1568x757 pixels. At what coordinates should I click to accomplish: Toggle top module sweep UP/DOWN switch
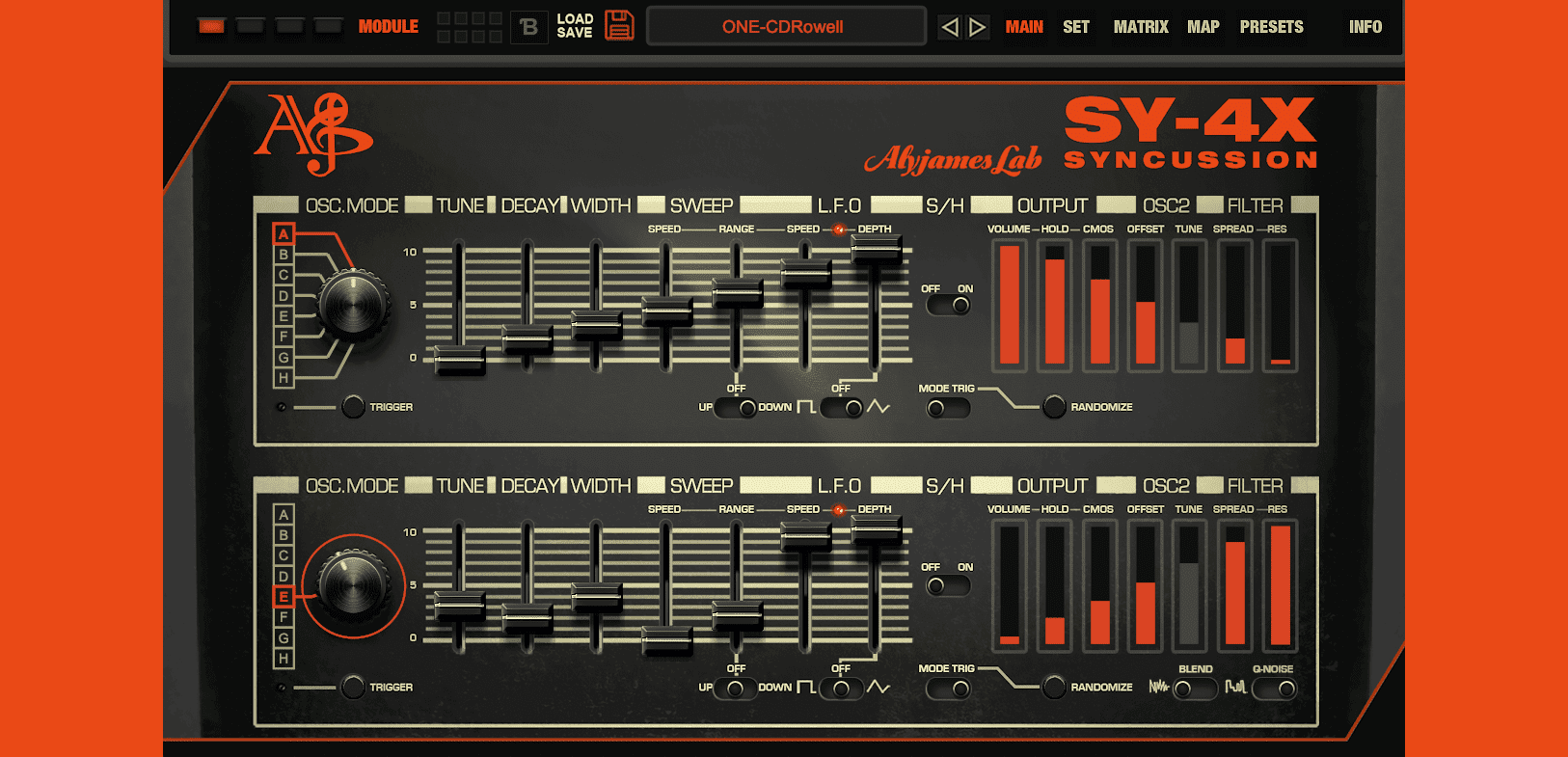(x=735, y=408)
